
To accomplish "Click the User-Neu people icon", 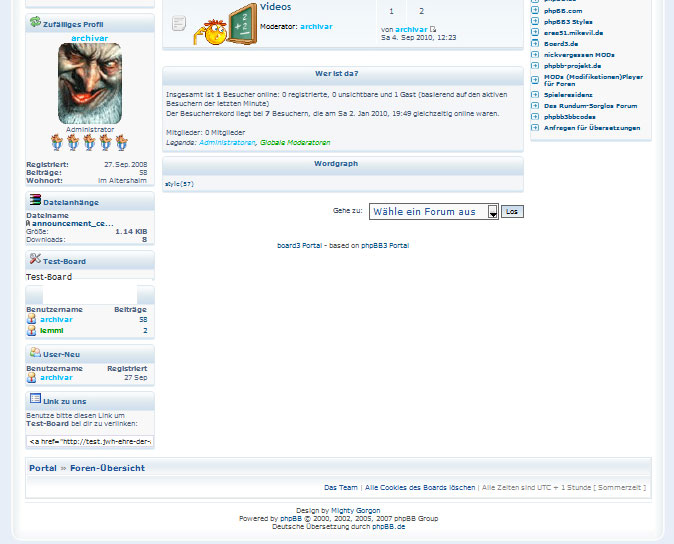I will (x=35, y=353).
